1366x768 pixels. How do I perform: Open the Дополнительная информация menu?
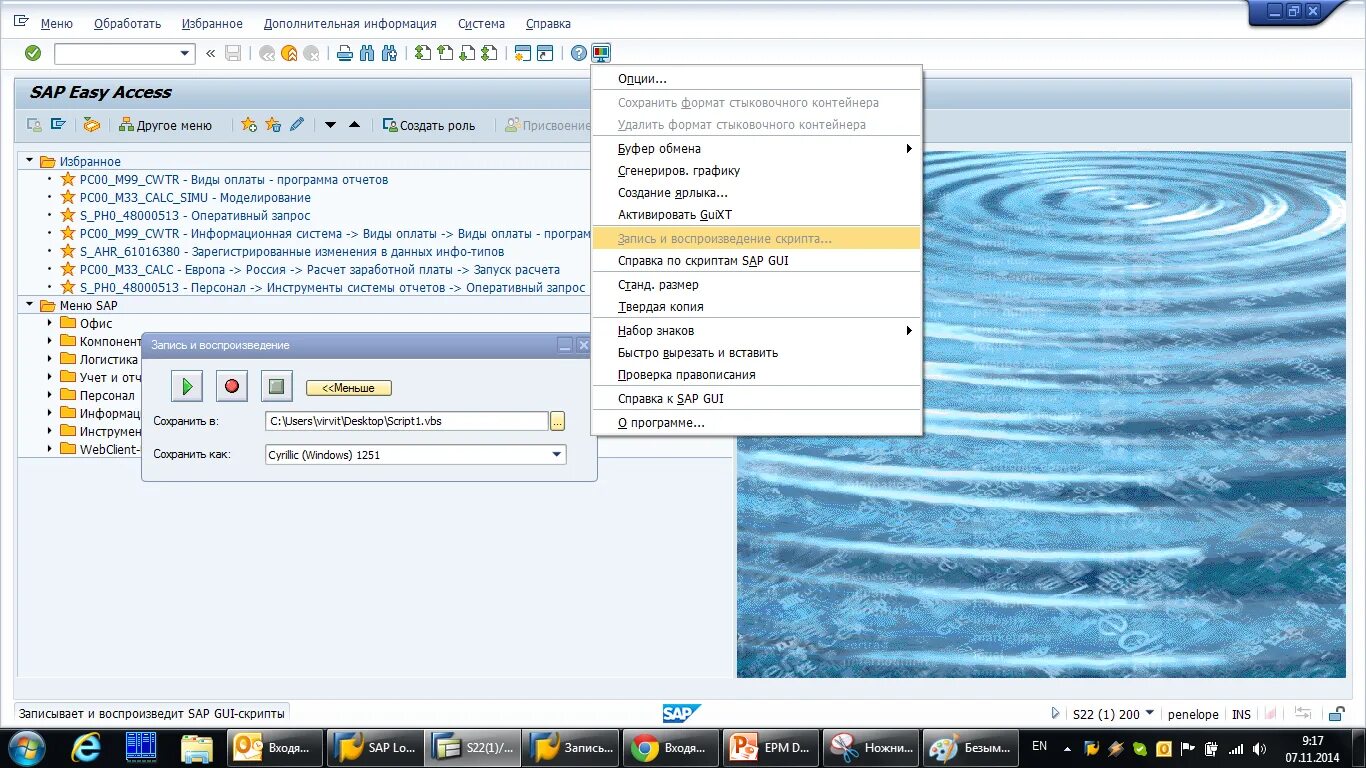pyautogui.click(x=350, y=23)
